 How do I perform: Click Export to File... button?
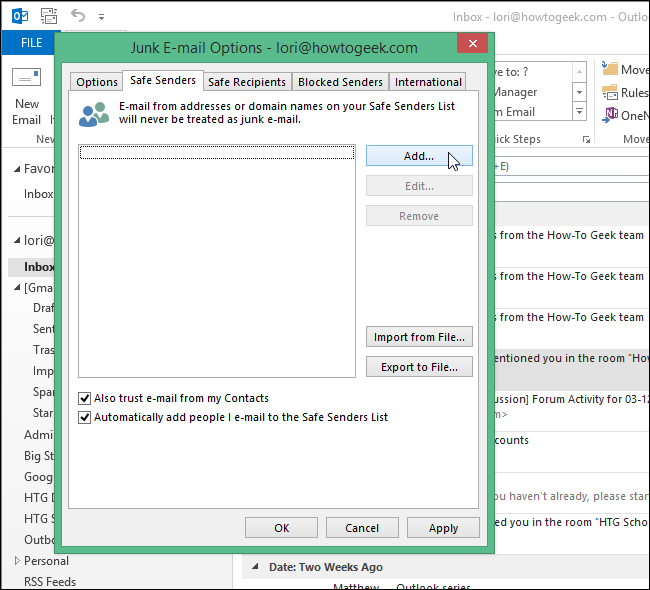click(x=419, y=367)
